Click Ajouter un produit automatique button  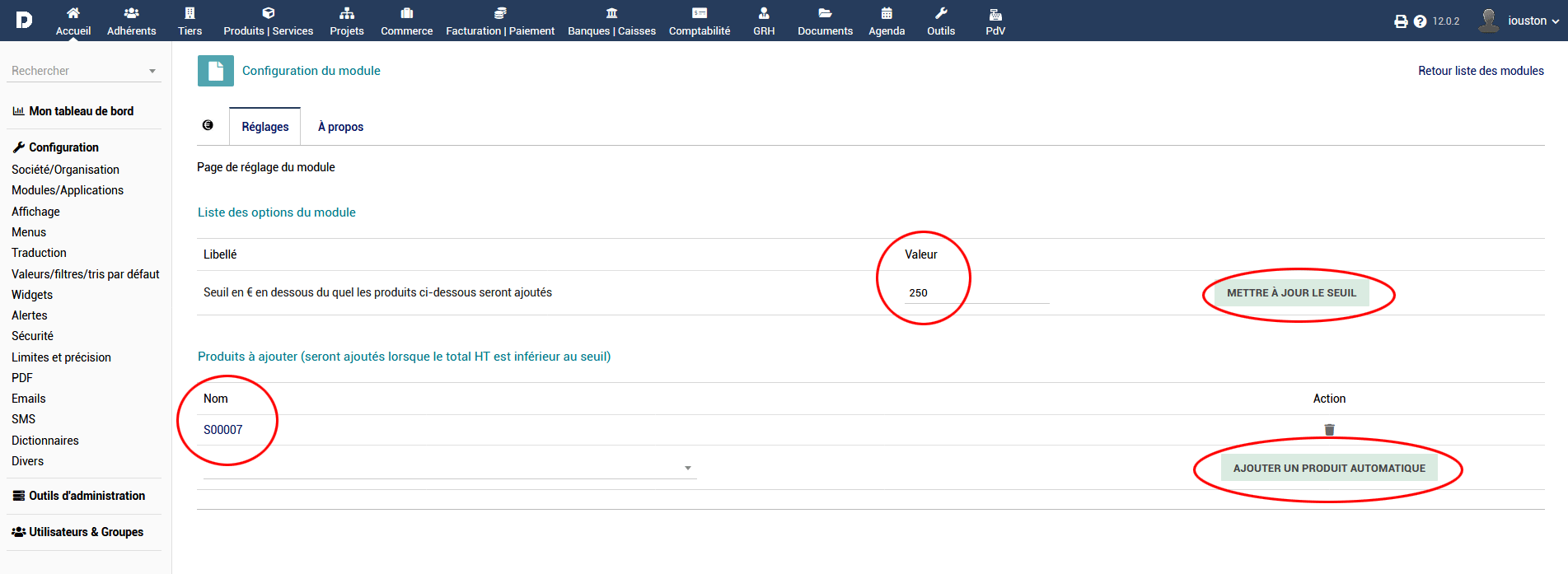pyautogui.click(x=1328, y=468)
